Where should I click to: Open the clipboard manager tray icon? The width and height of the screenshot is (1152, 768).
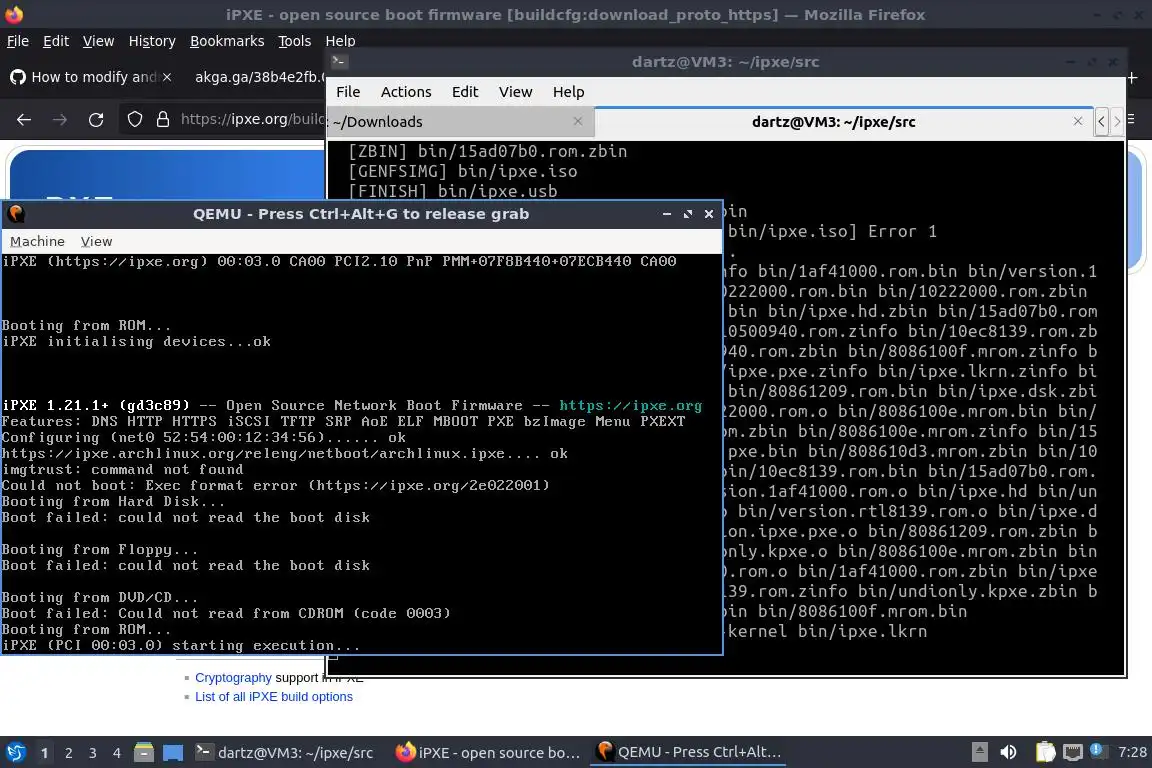[x=1045, y=752]
